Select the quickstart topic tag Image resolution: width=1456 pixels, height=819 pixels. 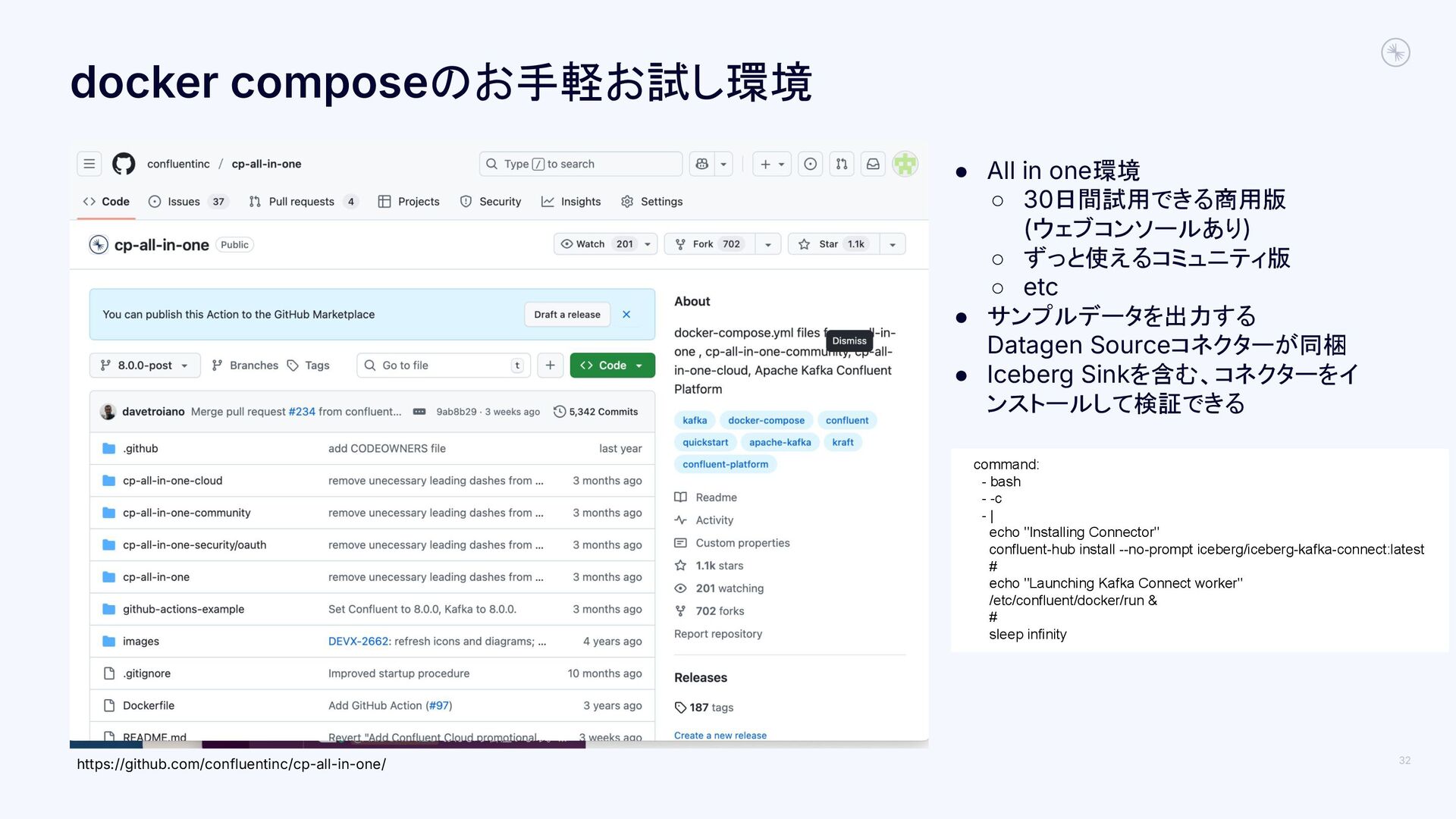point(705,442)
